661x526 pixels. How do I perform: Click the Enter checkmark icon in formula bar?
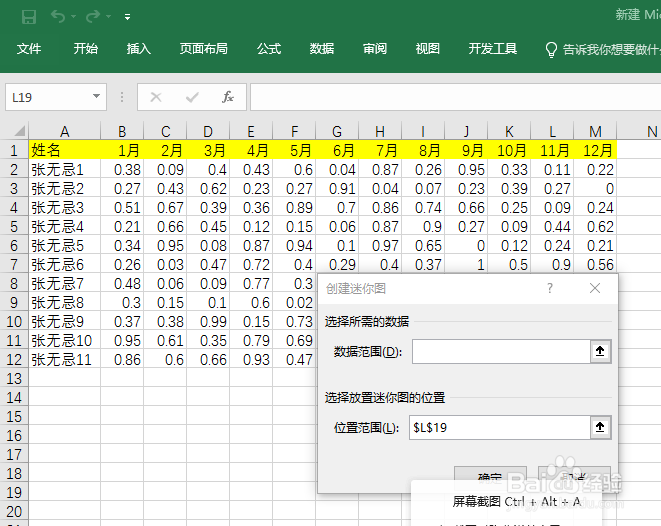192,97
